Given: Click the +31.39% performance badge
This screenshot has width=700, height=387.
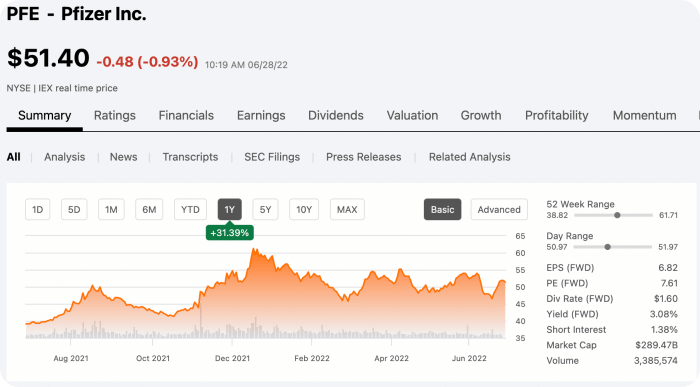Looking at the screenshot, I should (x=229, y=233).
